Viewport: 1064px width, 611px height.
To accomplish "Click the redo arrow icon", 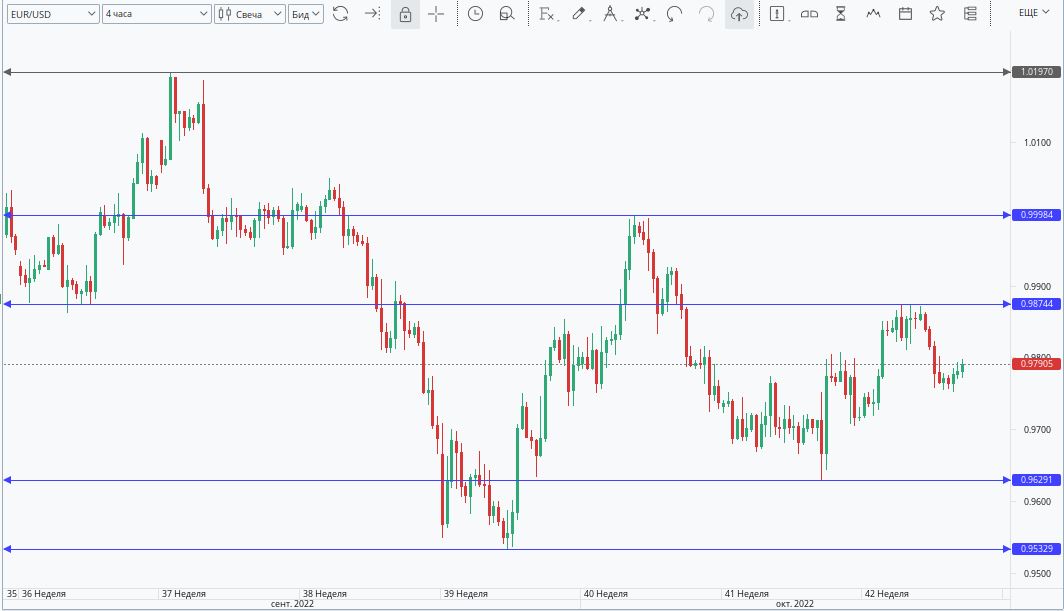I will click(706, 14).
